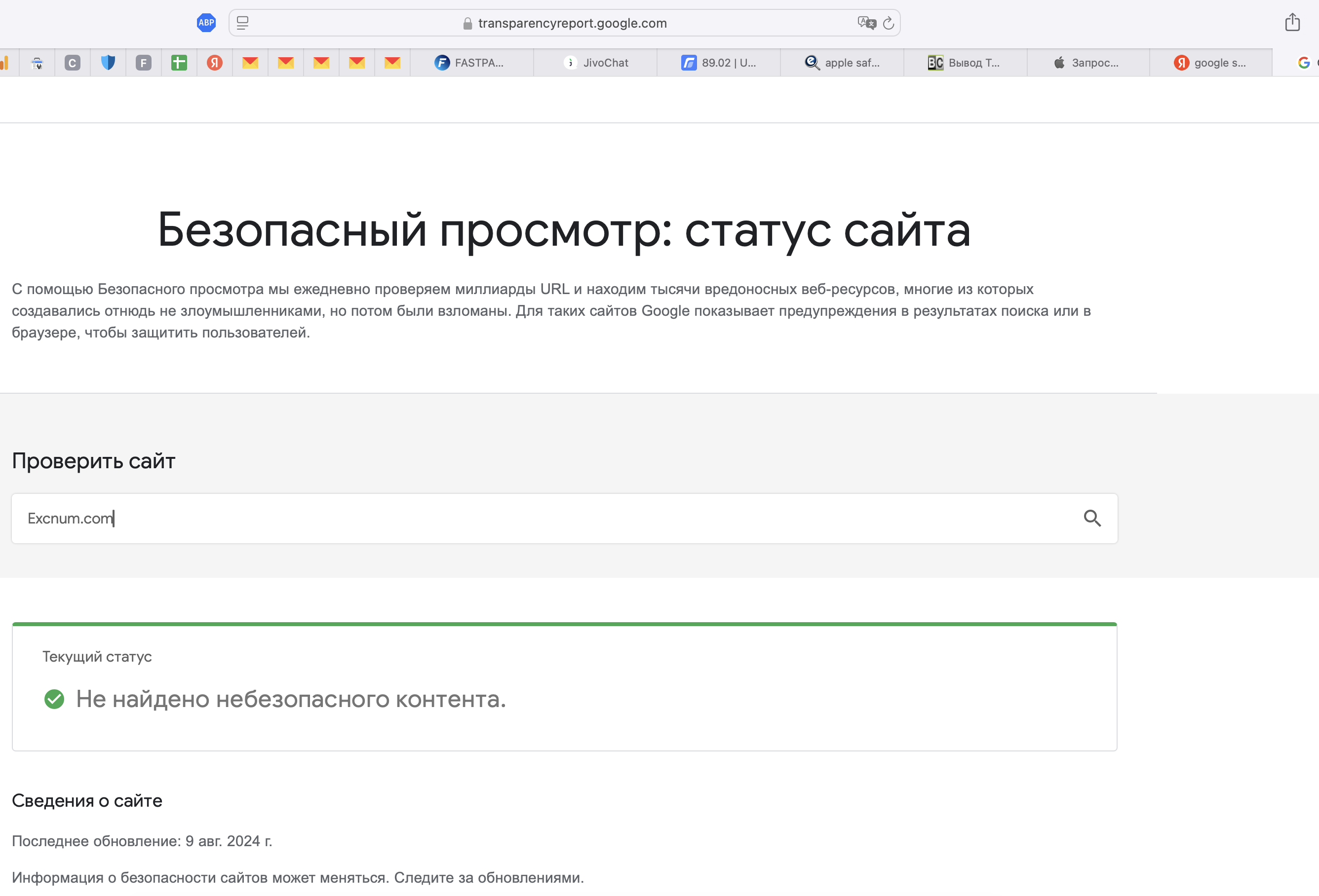Image resolution: width=1319 pixels, height=896 pixels.
Task: Open the first pinned Yandex Mail envelope tab
Action: (x=250, y=63)
